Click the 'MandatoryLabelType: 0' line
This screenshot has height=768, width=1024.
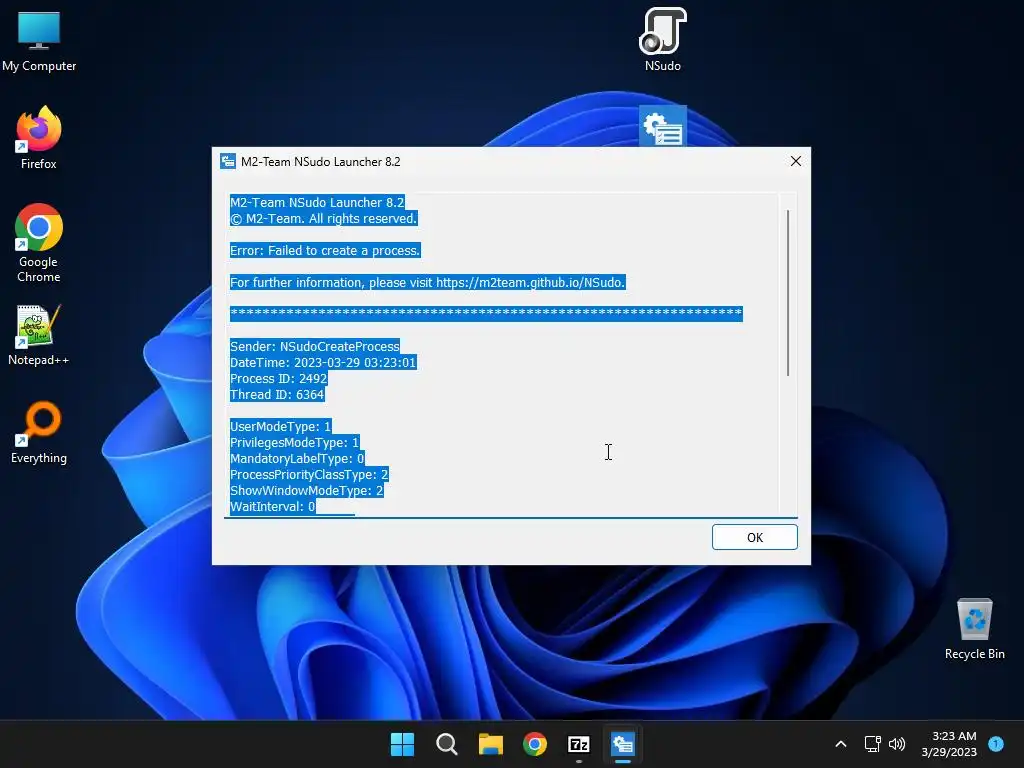pos(296,458)
